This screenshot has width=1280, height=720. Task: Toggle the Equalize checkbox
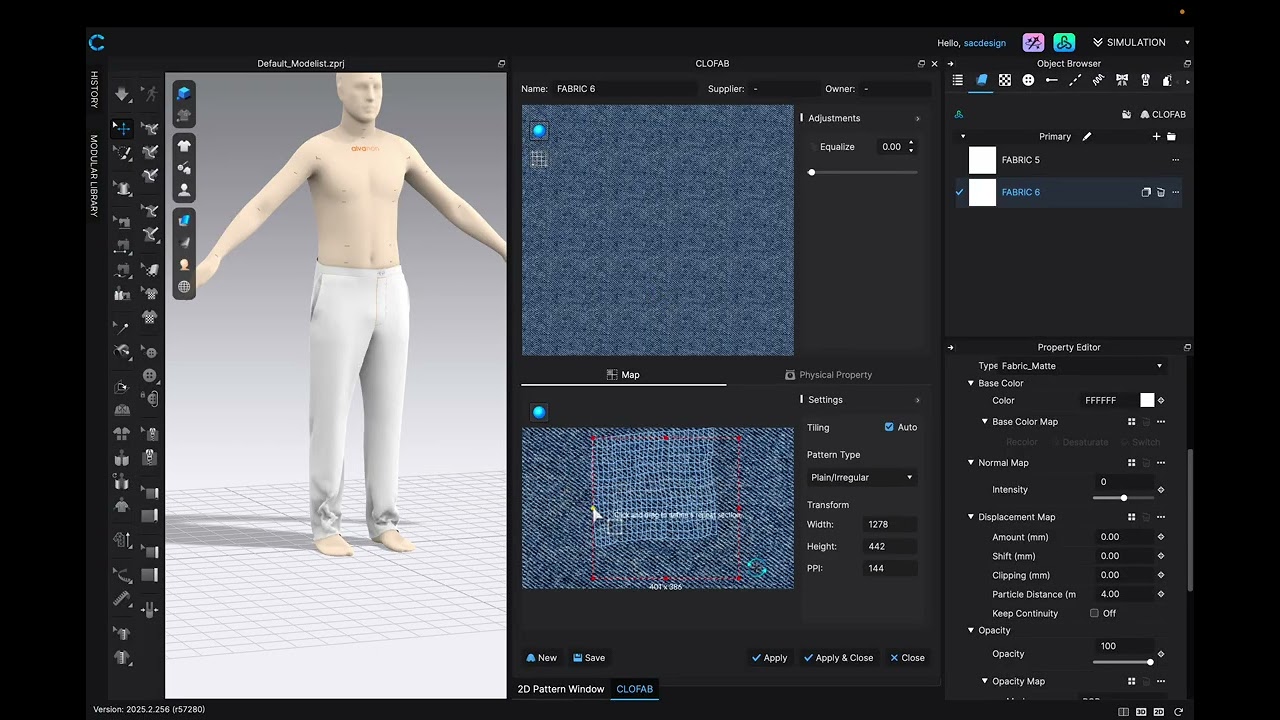813,147
